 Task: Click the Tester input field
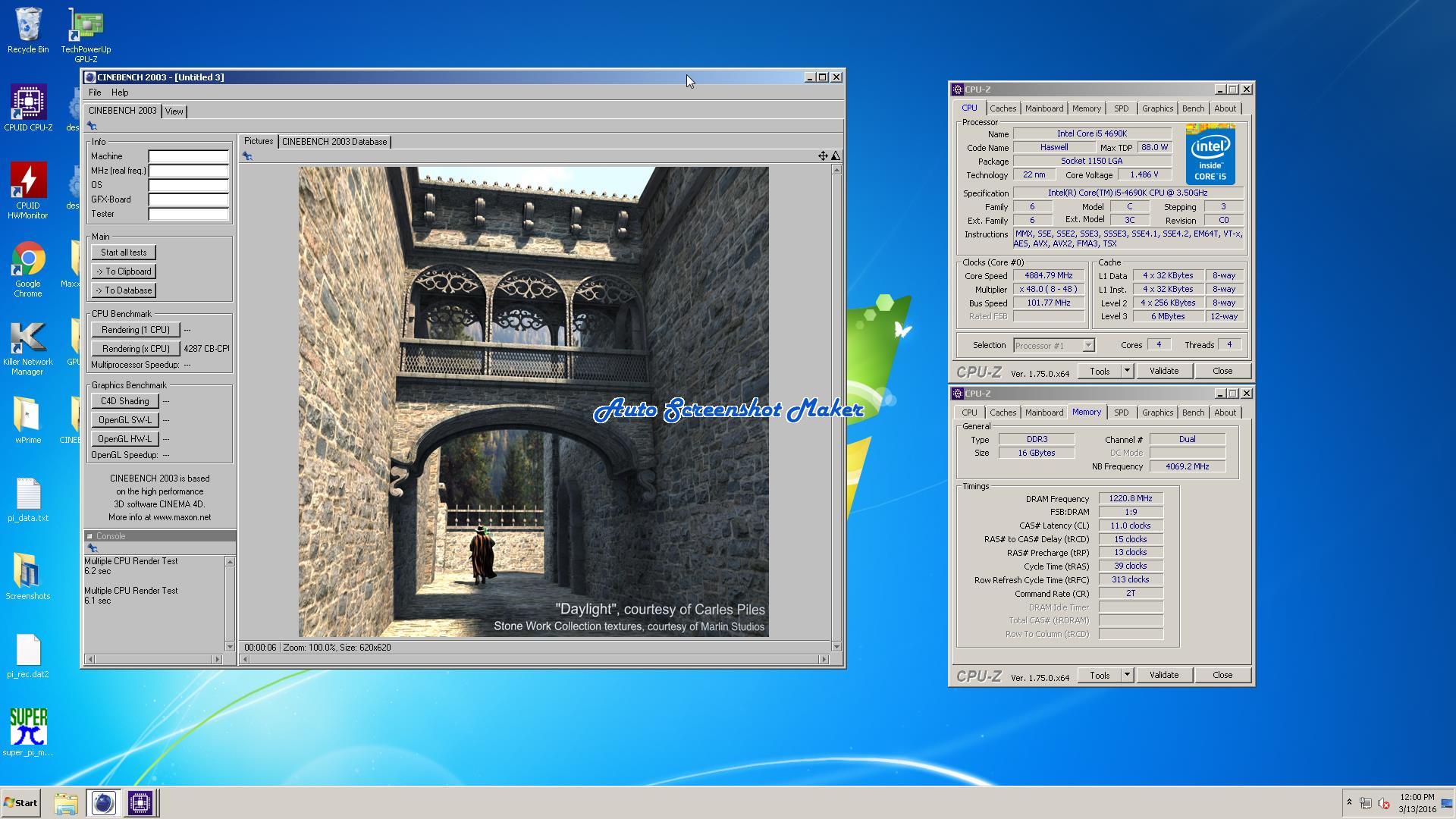tap(188, 214)
